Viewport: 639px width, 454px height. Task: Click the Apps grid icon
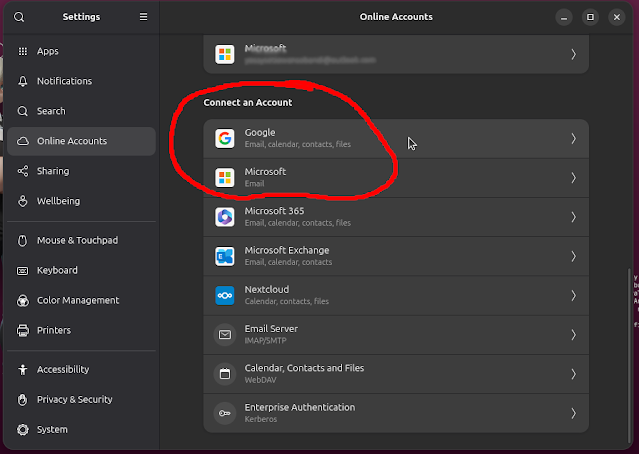pos(23,51)
